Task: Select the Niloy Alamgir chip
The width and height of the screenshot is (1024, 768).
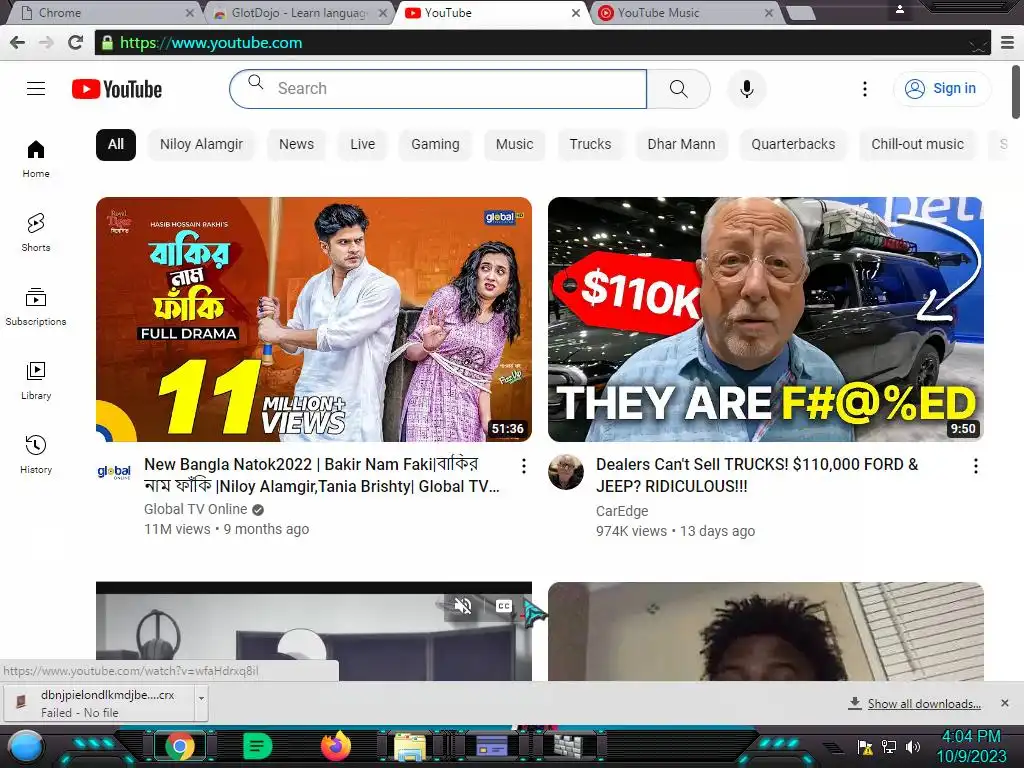Action: click(201, 144)
